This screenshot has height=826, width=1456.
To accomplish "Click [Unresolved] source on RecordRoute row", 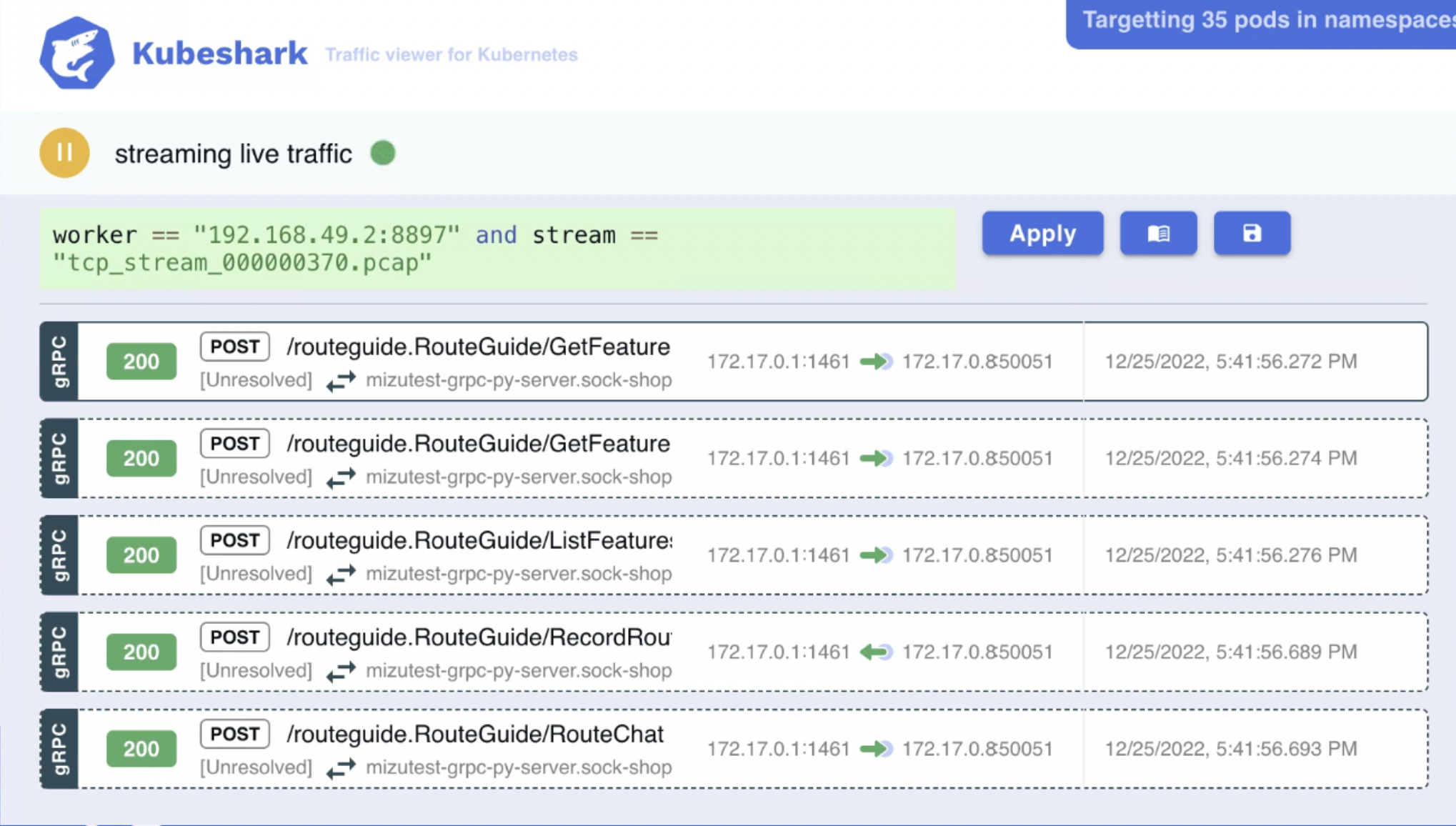I will click(x=256, y=670).
